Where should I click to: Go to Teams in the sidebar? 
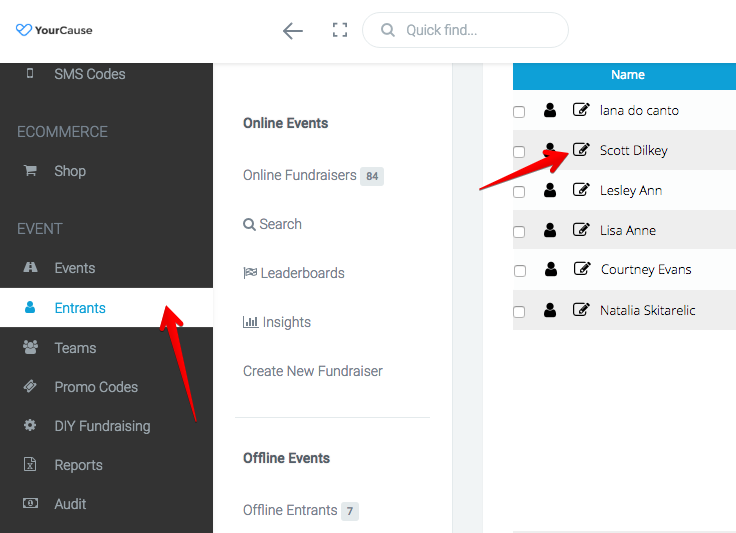[x=75, y=348]
